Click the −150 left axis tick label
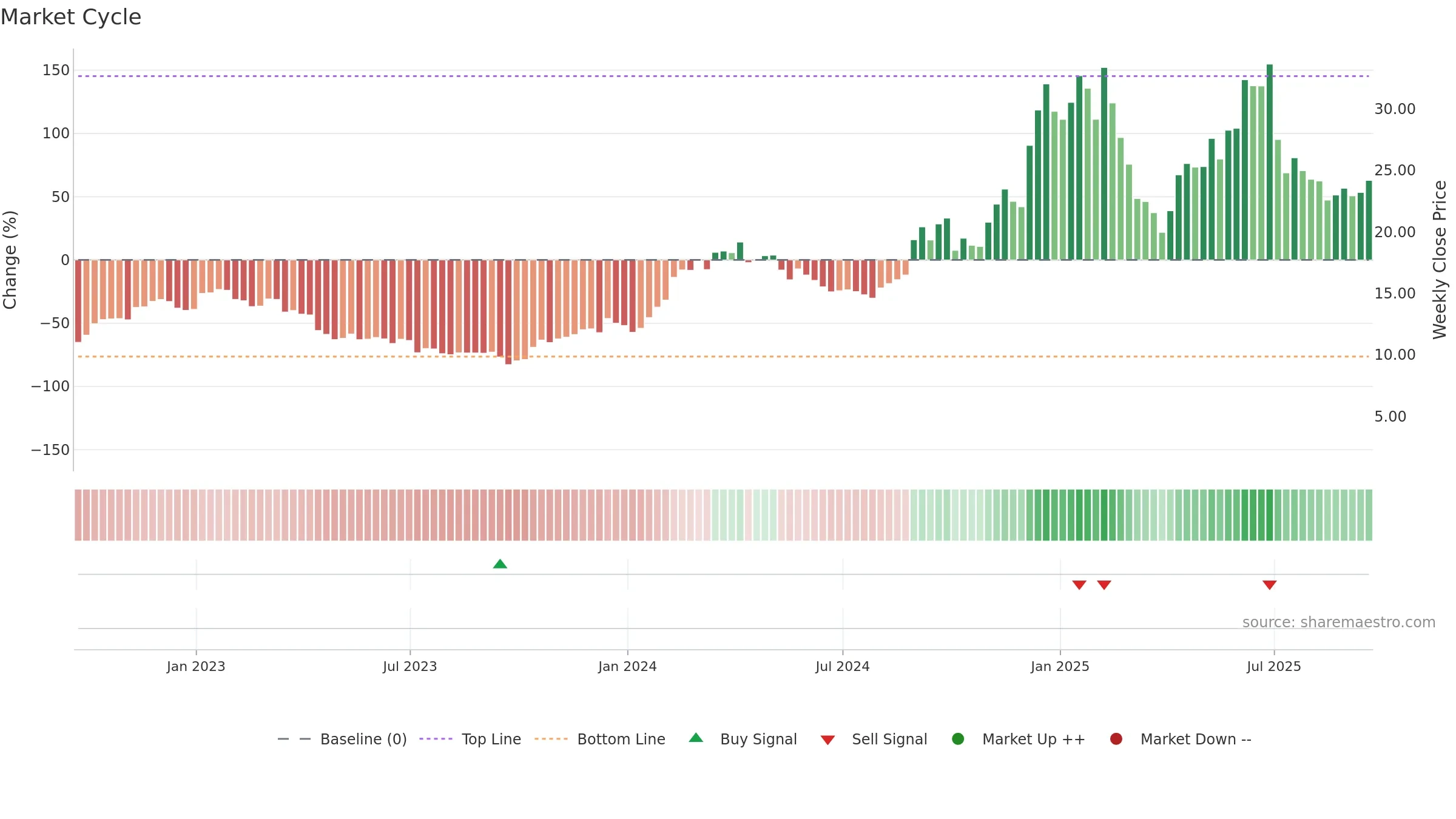1456x819 pixels. (50, 450)
